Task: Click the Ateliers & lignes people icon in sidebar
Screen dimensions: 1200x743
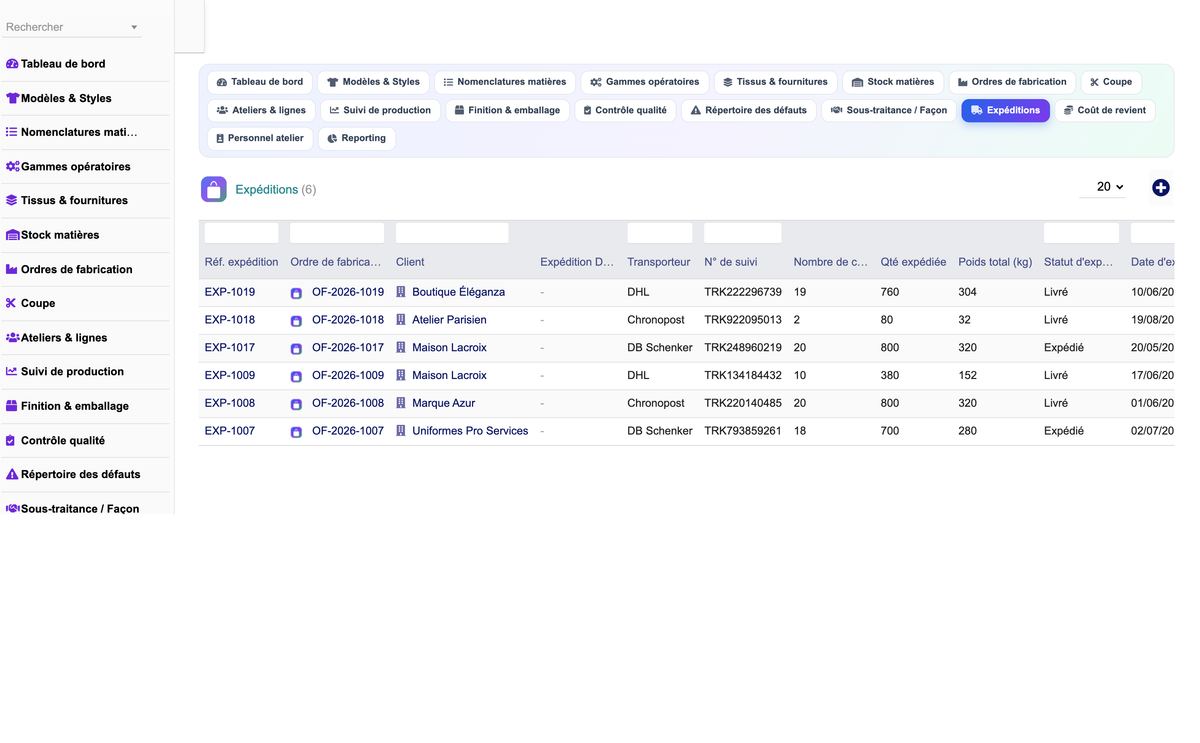Action: pos(12,337)
